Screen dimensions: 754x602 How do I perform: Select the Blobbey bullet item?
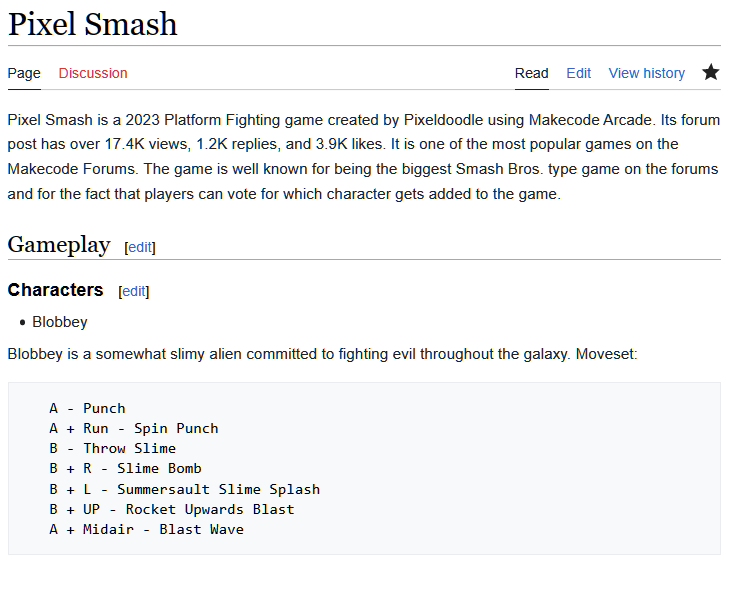[x=59, y=322]
